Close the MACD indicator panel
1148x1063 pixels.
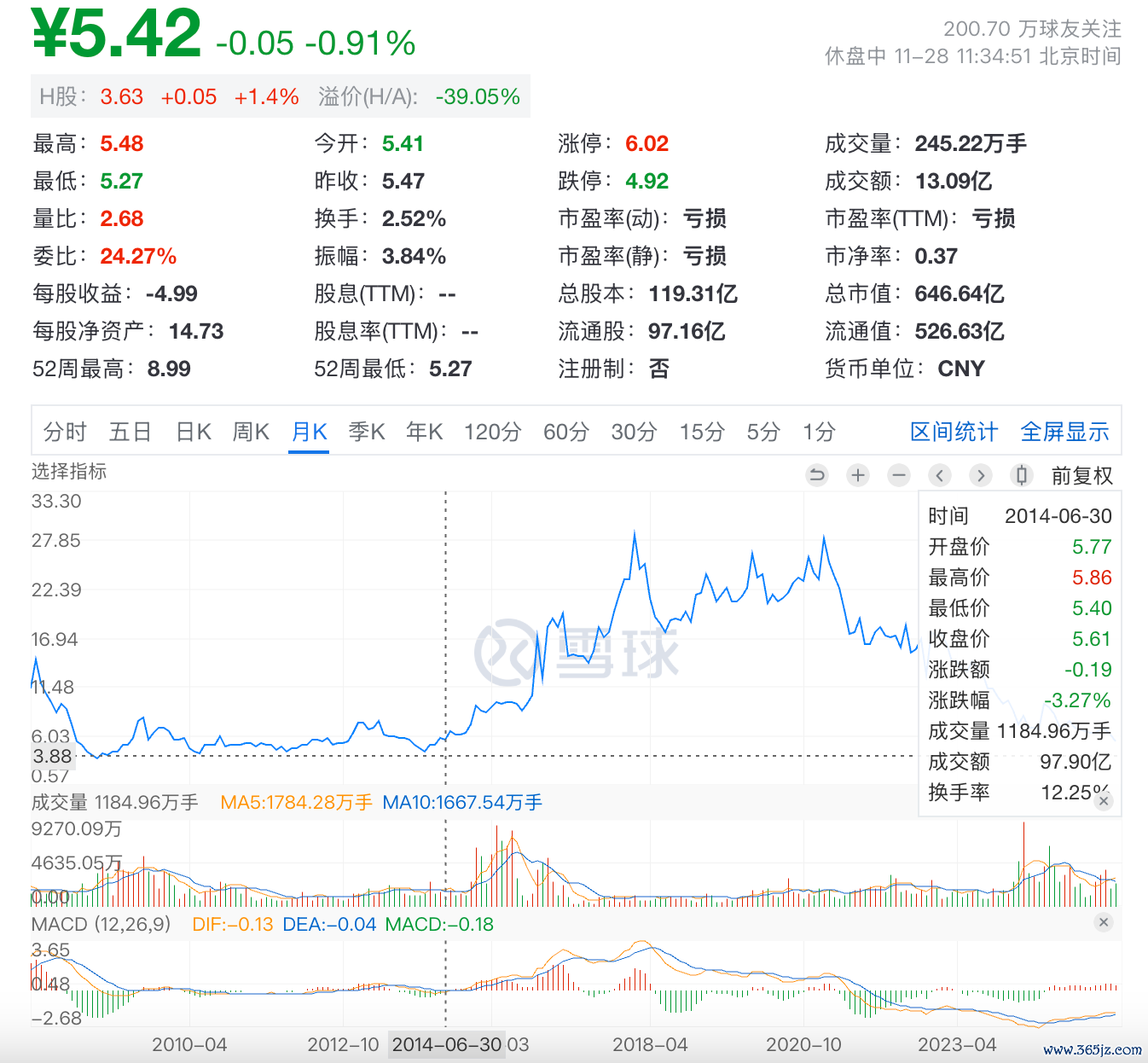click(1104, 922)
